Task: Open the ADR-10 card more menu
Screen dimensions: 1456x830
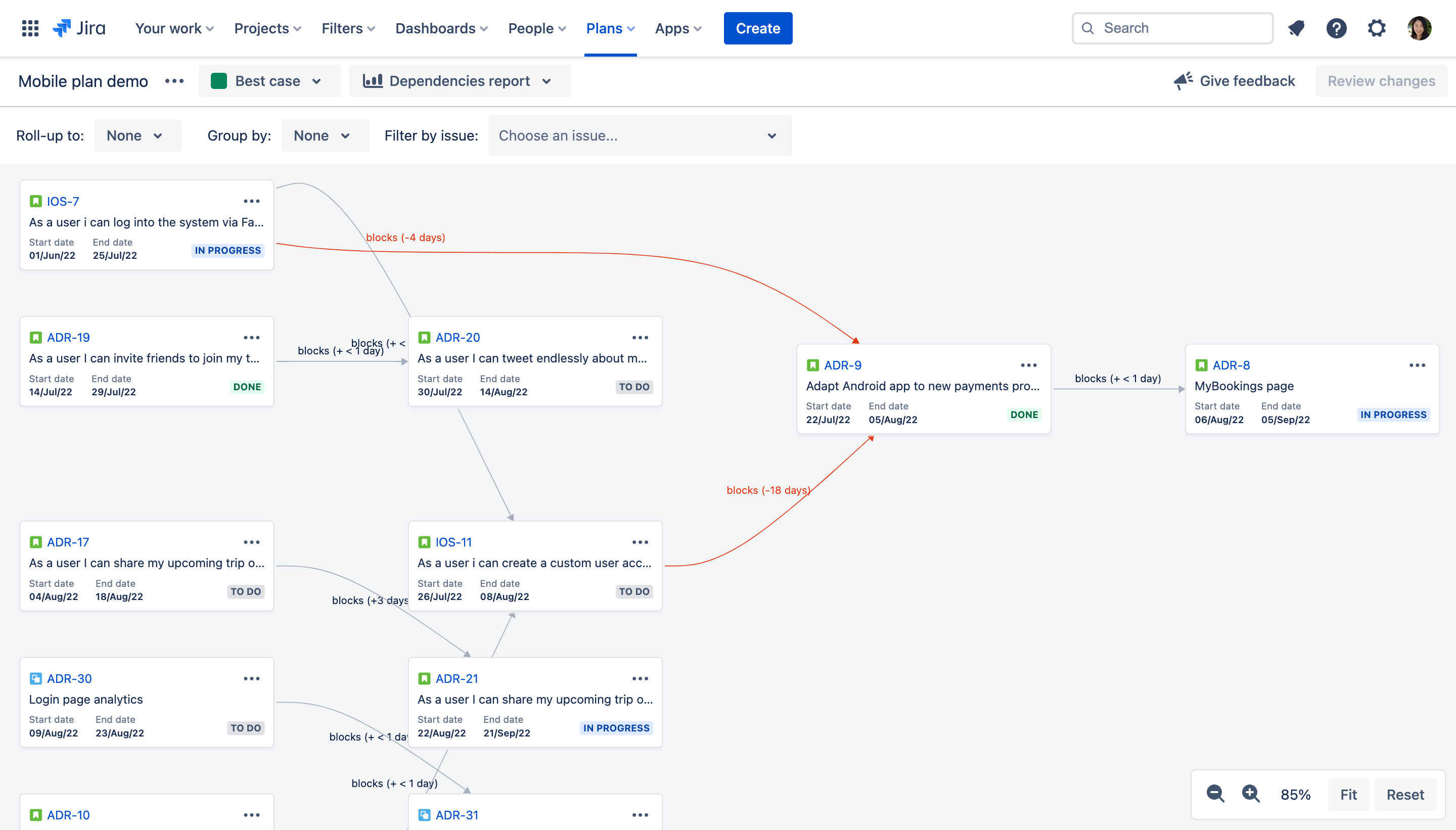Action: [x=251, y=815]
